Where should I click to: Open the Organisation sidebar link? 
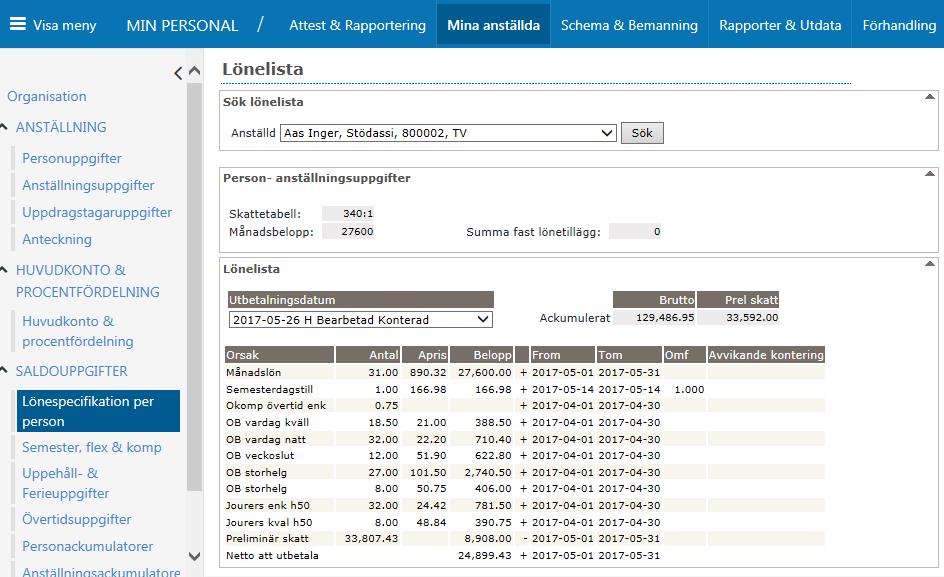(47, 96)
